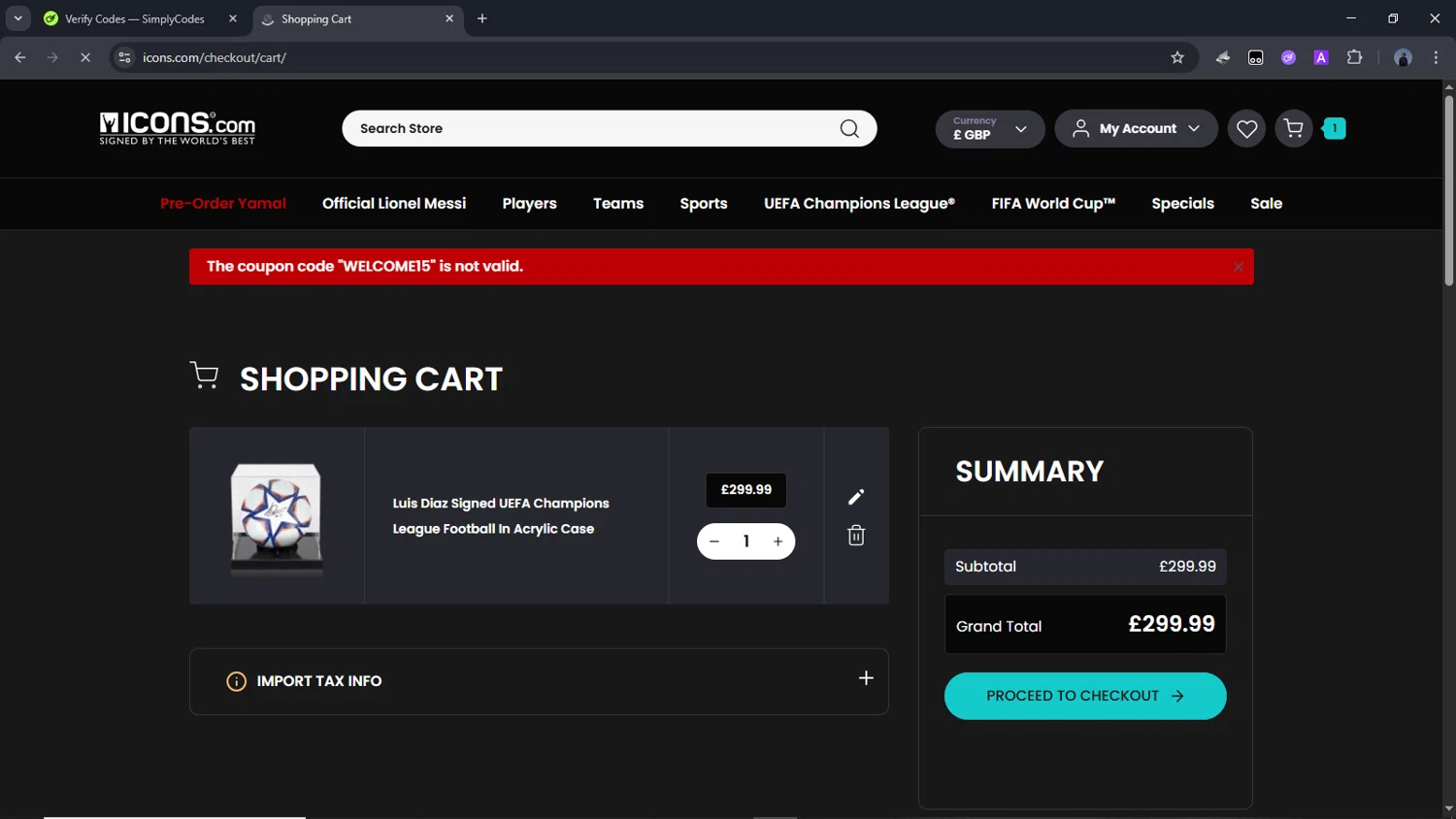Screen dimensions: 1456x819
Task: Open the tab search dropdown arrow
Action: click(17, 18)
